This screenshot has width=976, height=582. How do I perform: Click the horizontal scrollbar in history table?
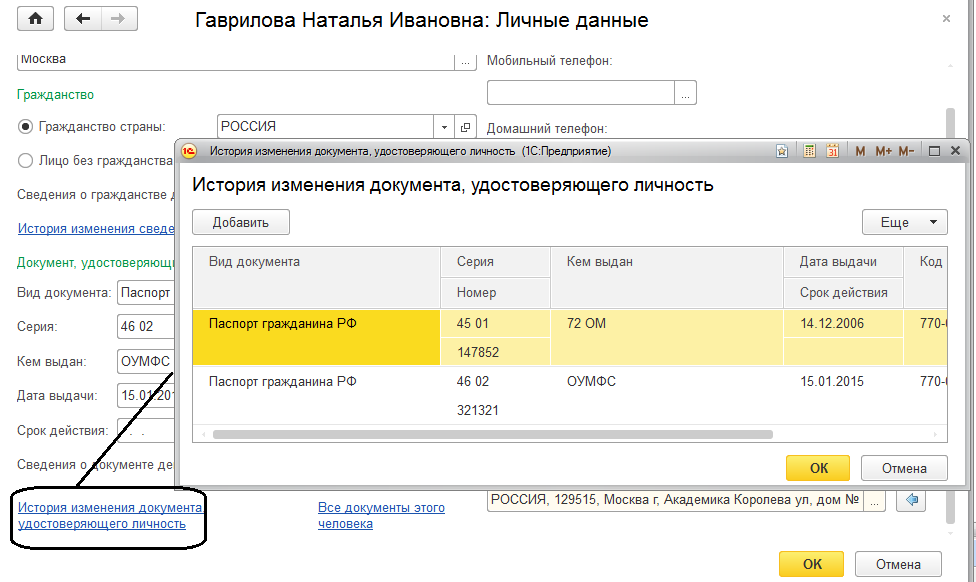click(492, 434)
